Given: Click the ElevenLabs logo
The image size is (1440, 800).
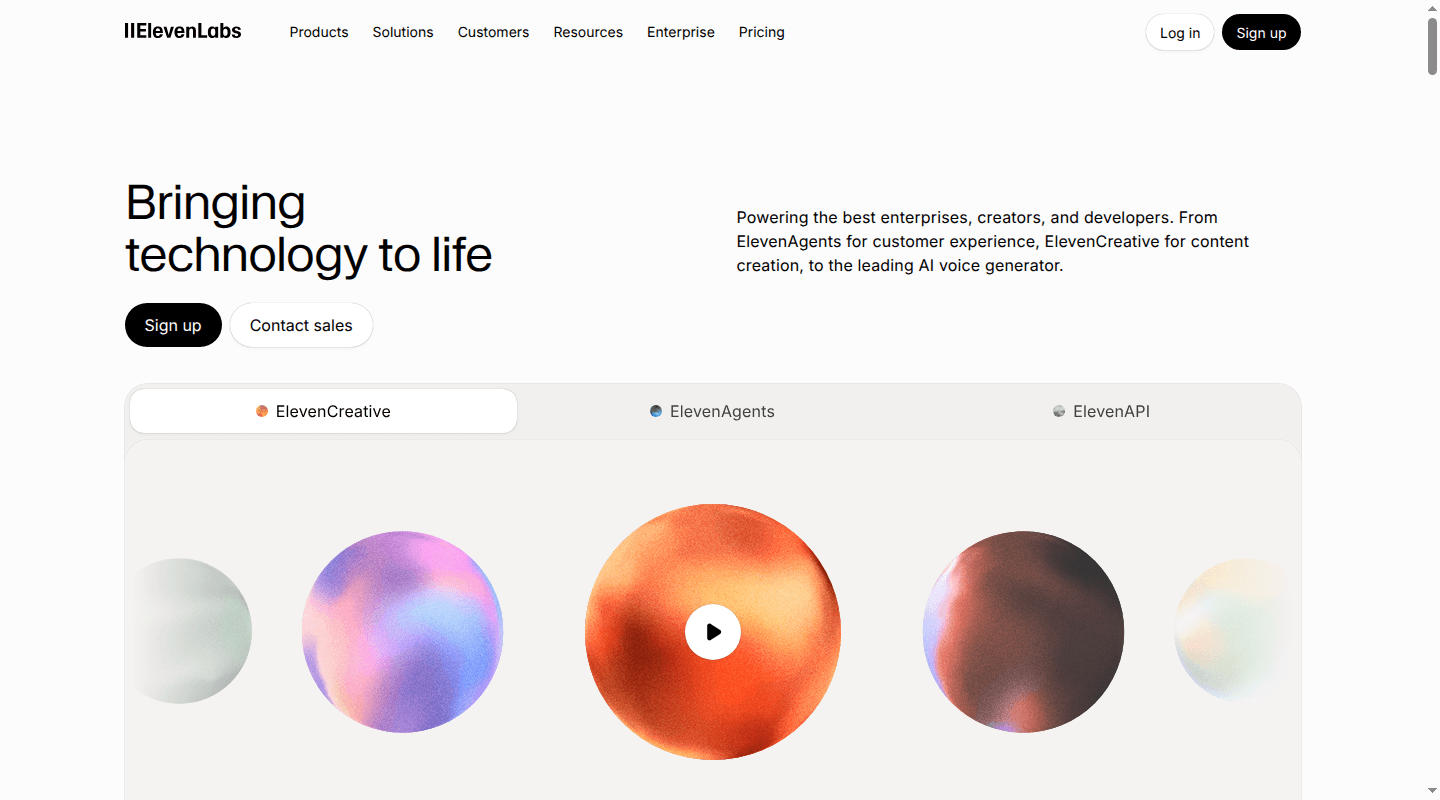Looking at the screenshot, I should pos(183,31).
